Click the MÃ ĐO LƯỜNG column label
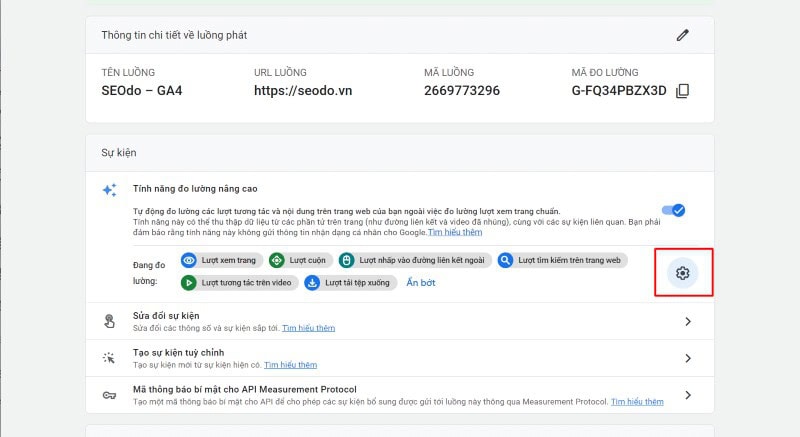This screenshot has height=437, width=800. coord(605,72)
